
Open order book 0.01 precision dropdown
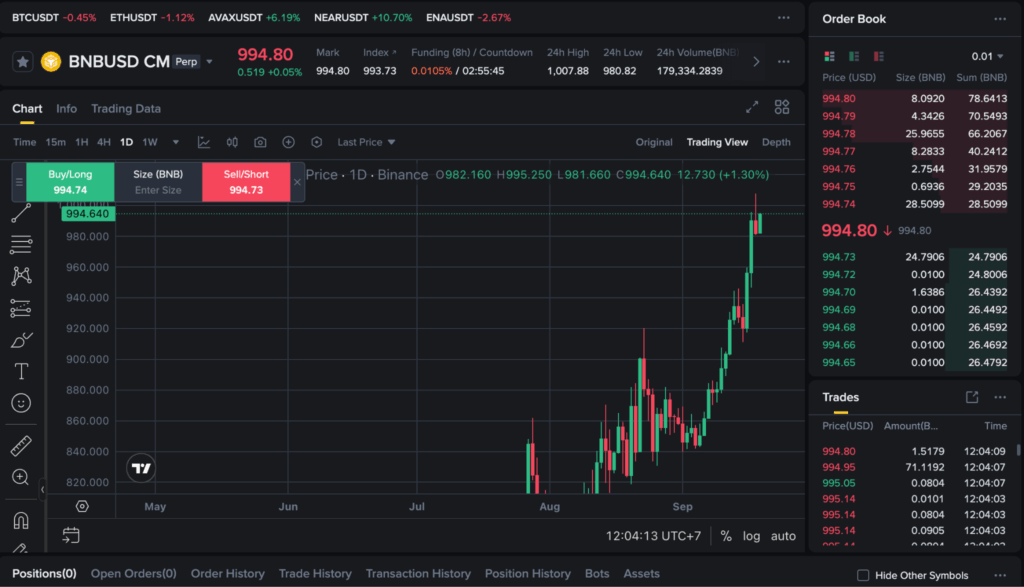(x=988, y=56)
